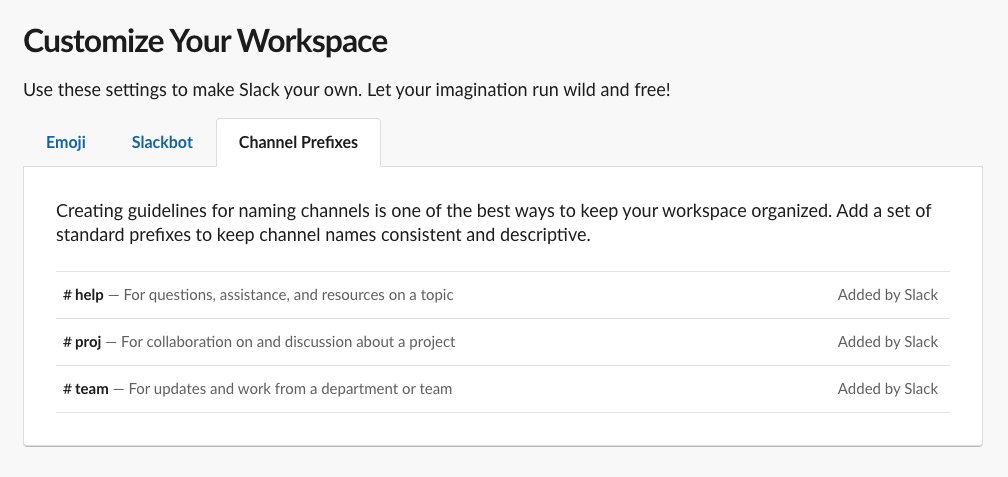1008x477 pixels.
Task: Click the hash symbol before team
Action: point(66,389)
